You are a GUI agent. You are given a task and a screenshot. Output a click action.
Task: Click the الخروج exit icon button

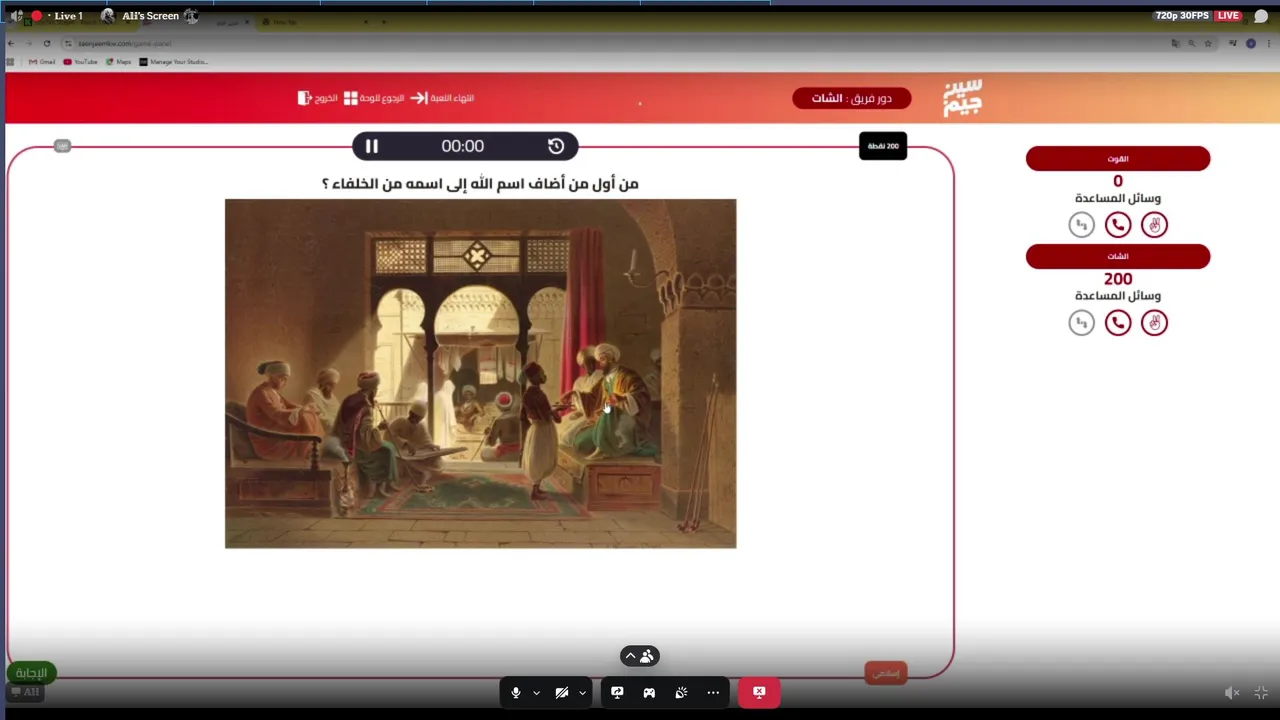[318, 98]
